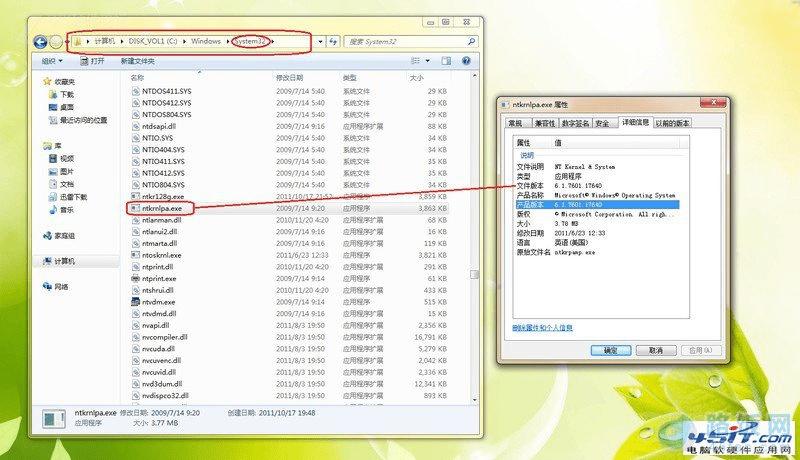800x460 pixels.
Task: Switch to the 以前的版本 tab in properties
Action: (x=672, y=123)
